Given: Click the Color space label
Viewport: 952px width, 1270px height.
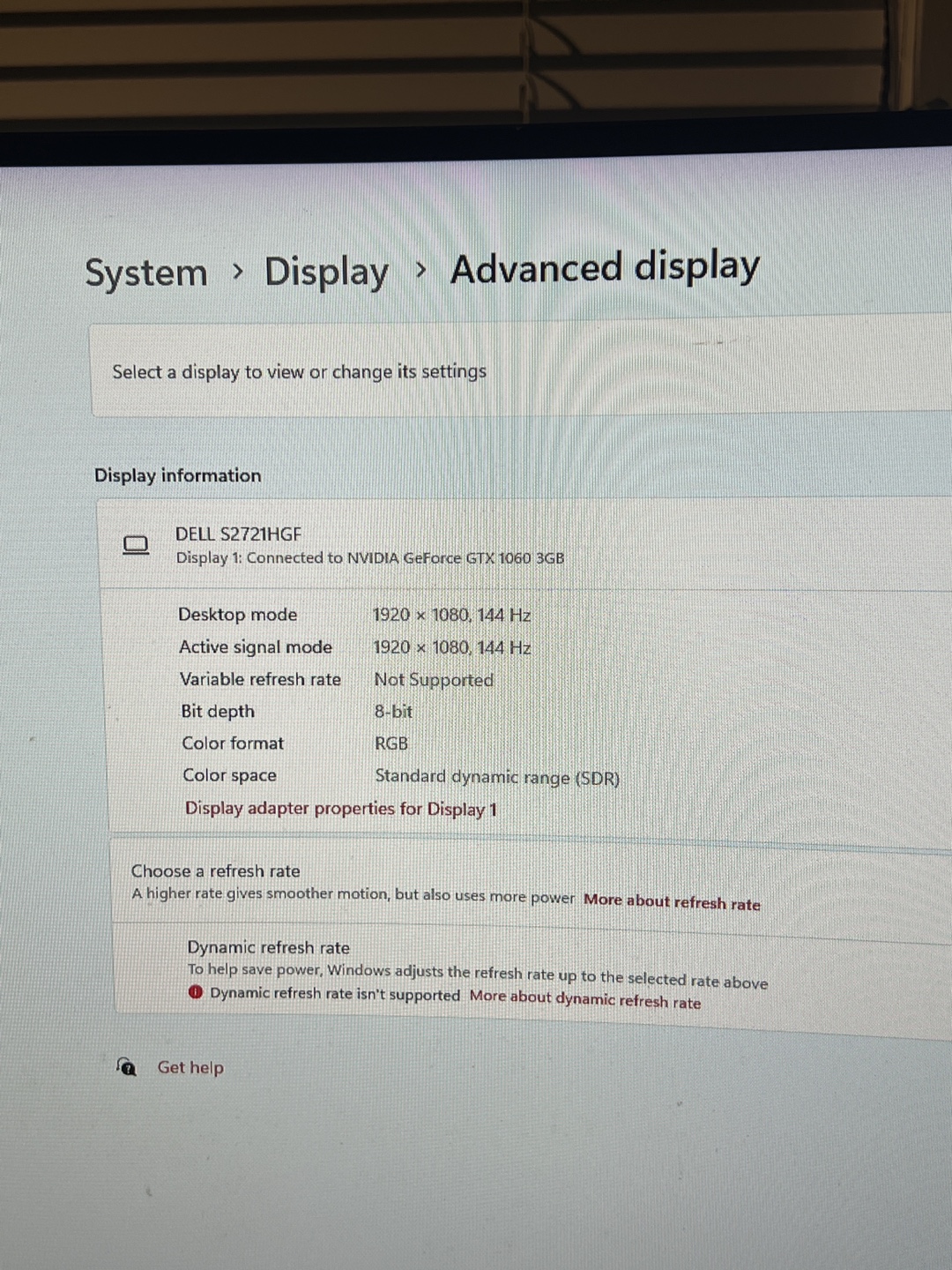Looking at the screenshot, I should (x=229, y=775).
